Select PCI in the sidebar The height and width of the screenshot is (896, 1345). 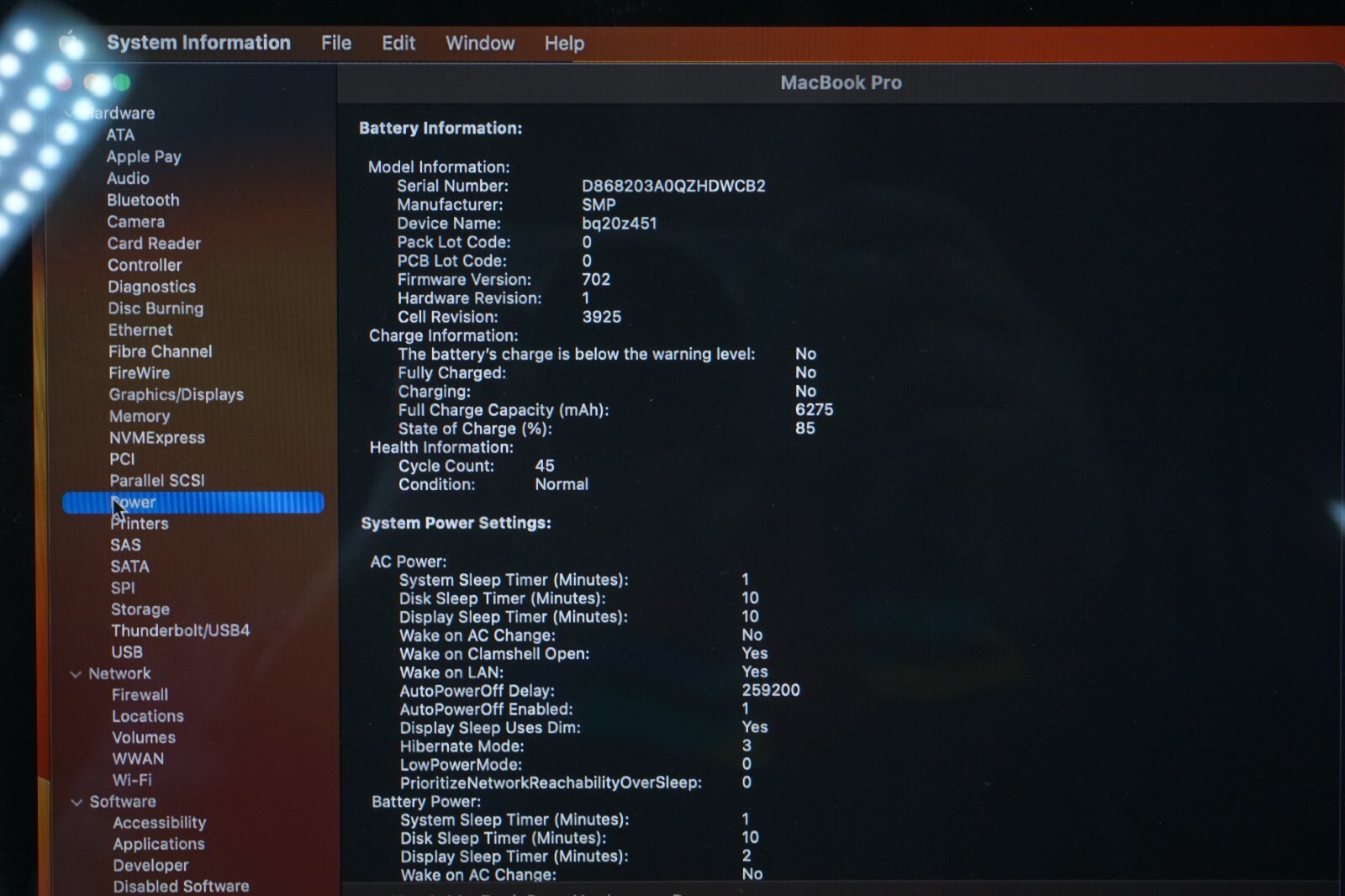(x=122, y=459)
